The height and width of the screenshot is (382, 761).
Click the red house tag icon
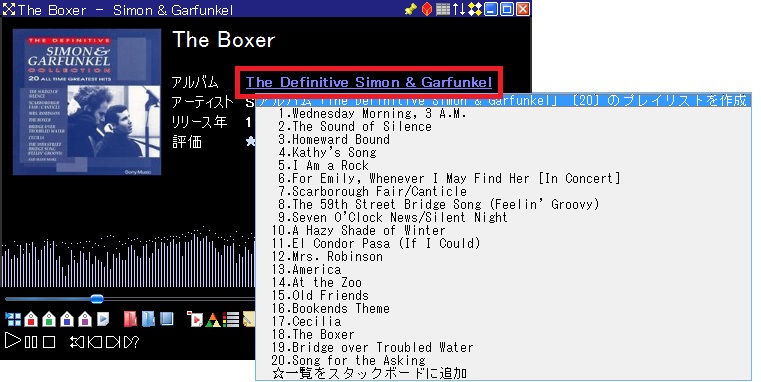(x=31, y=319)
